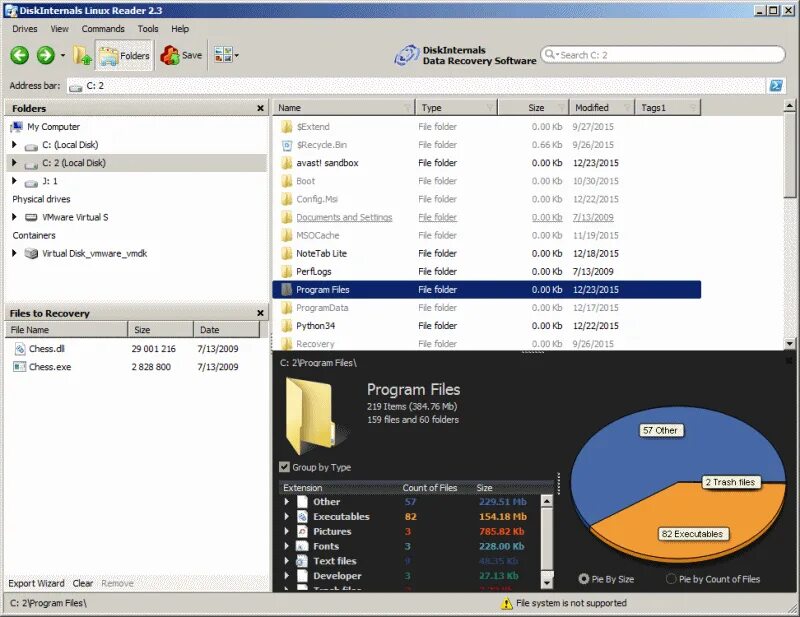Click the DiskInternals logo icon
The height and width of the screenshot is (617, 800).
pos(406,55)
